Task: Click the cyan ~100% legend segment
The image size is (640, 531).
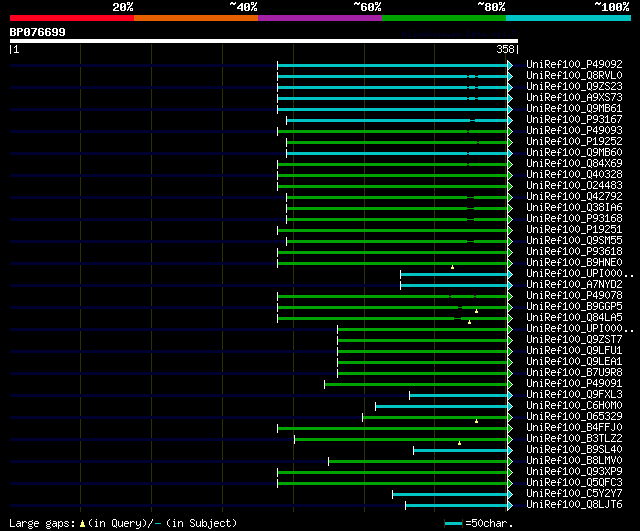Action: (568, 18)
